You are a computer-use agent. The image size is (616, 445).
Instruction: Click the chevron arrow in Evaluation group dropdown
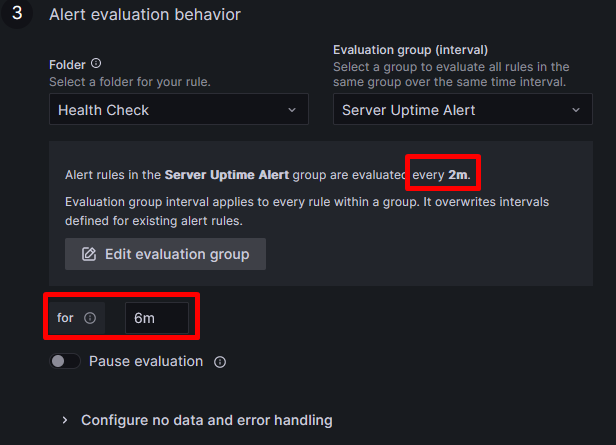point(576,110)
